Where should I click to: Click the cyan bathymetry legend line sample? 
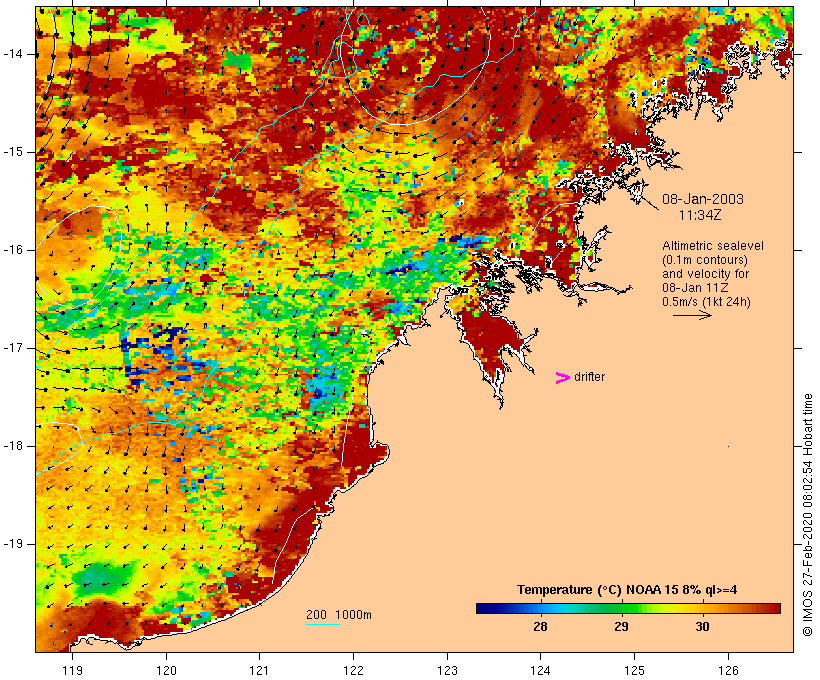point(323,624)
